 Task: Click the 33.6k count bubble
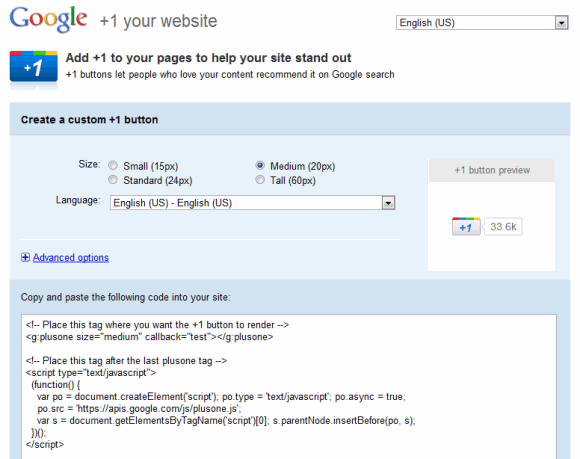(x=503, y=226)
